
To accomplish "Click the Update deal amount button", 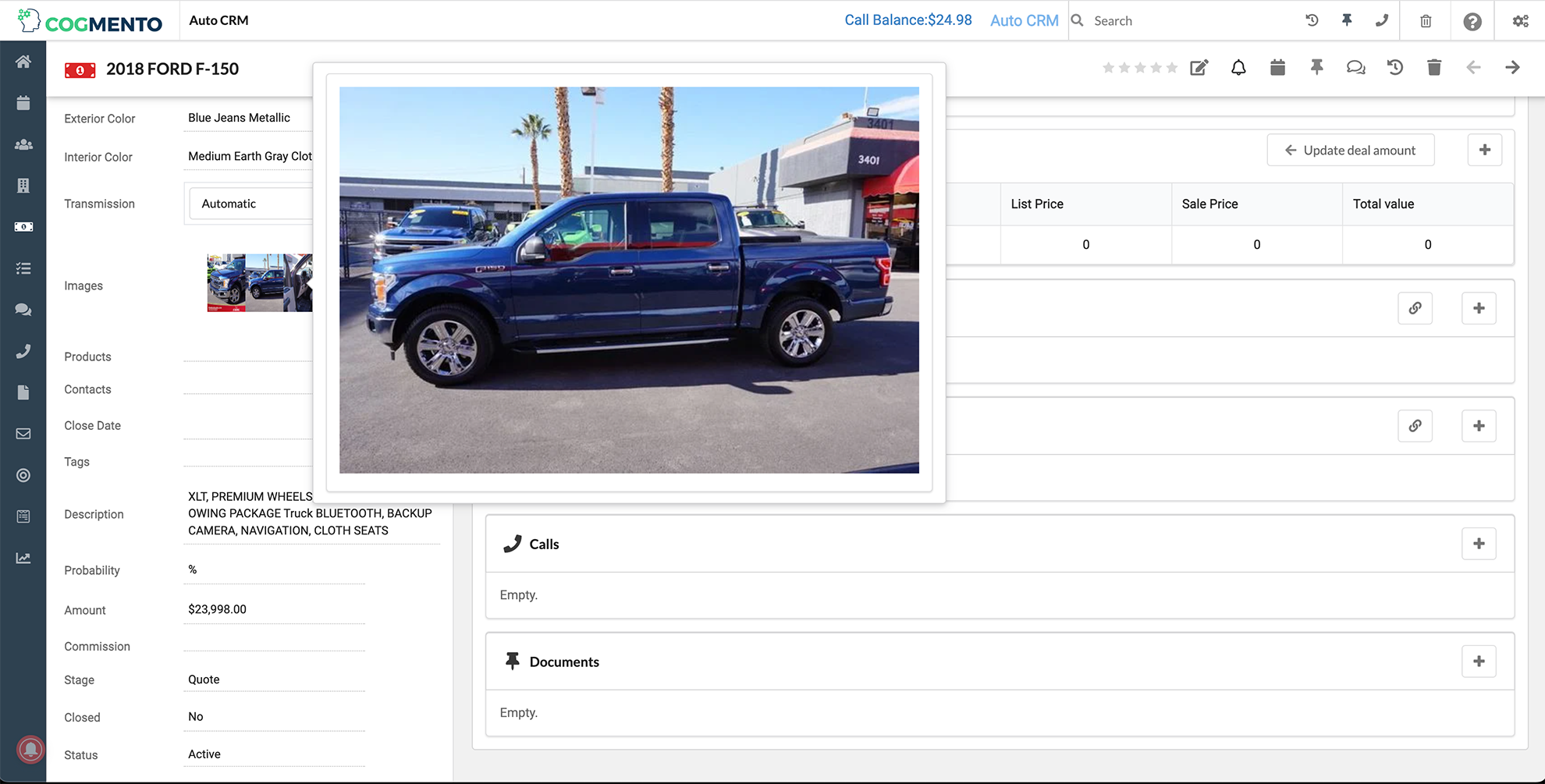I will pos(1351,150).
